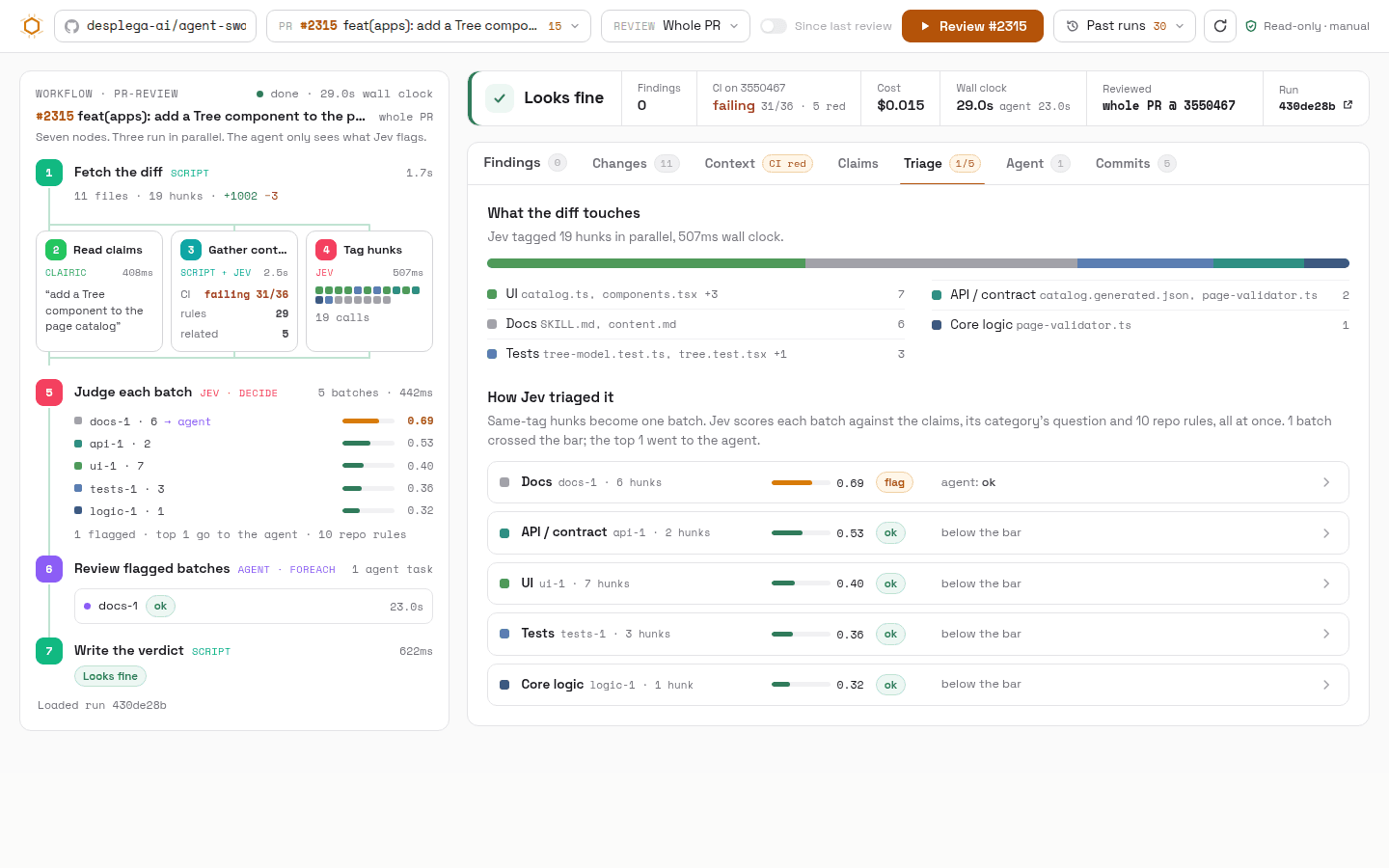Click the Looks fine verdict badge under Write the verdict
This screenshot has width=1389, height=868.
click(x=110, y=676)
